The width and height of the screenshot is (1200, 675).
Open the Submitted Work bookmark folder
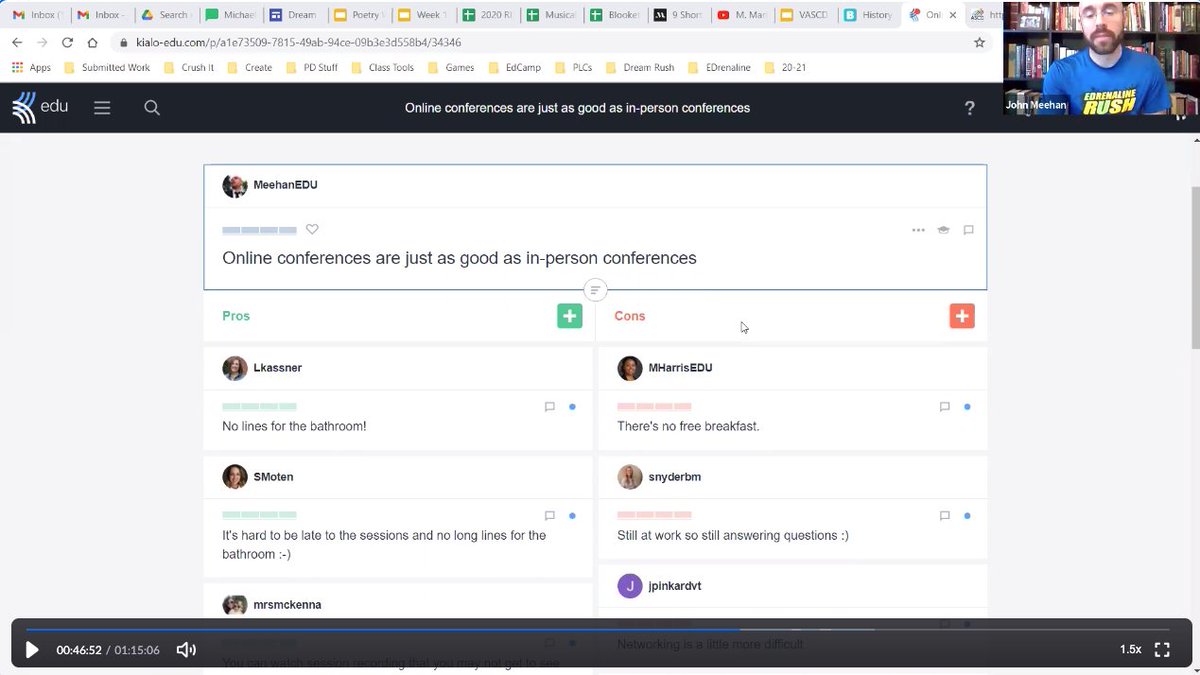[107, 68]
